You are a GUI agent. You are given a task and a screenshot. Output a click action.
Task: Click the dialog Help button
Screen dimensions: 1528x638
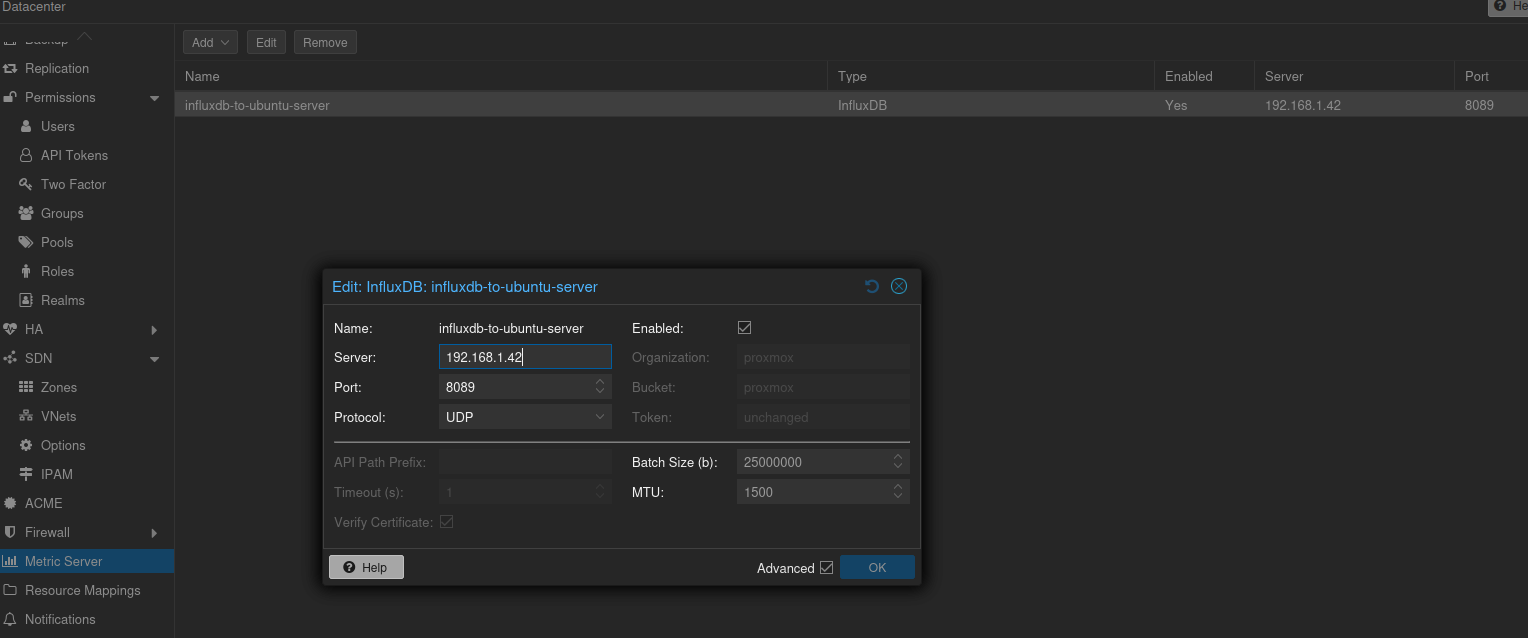coord(365,567)
